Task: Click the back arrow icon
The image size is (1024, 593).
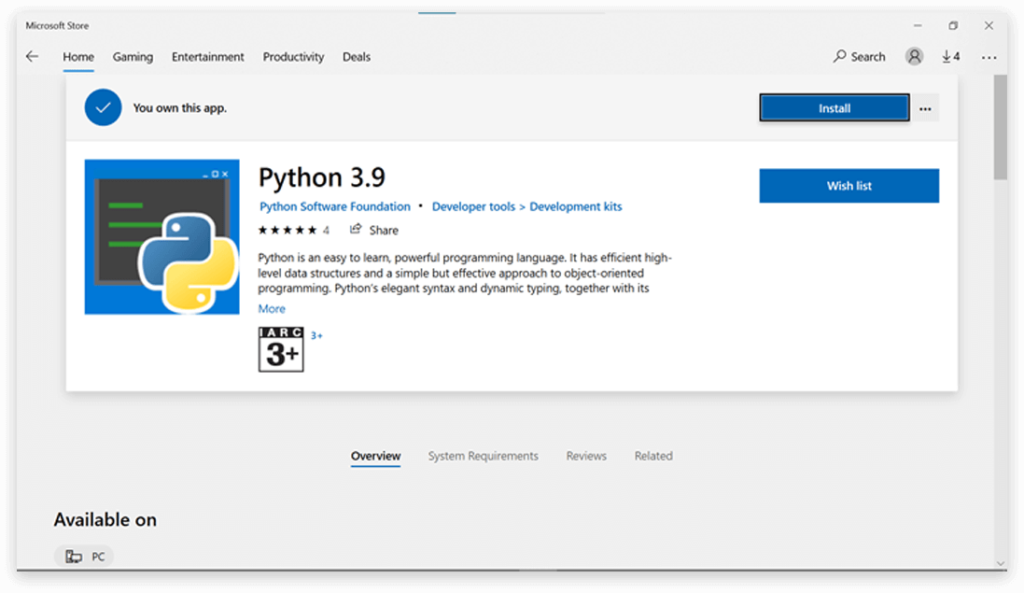Action: coord(32,57)
